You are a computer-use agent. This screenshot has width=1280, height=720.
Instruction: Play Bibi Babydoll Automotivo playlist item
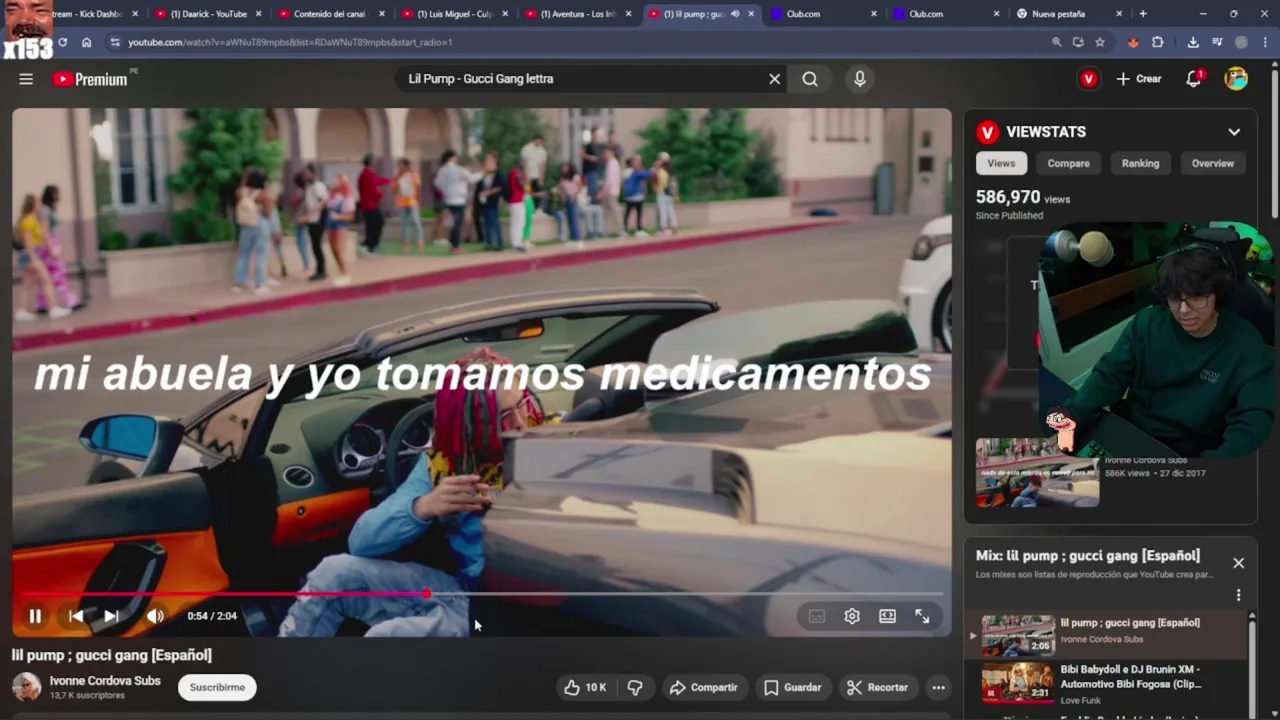(1108, 684)
